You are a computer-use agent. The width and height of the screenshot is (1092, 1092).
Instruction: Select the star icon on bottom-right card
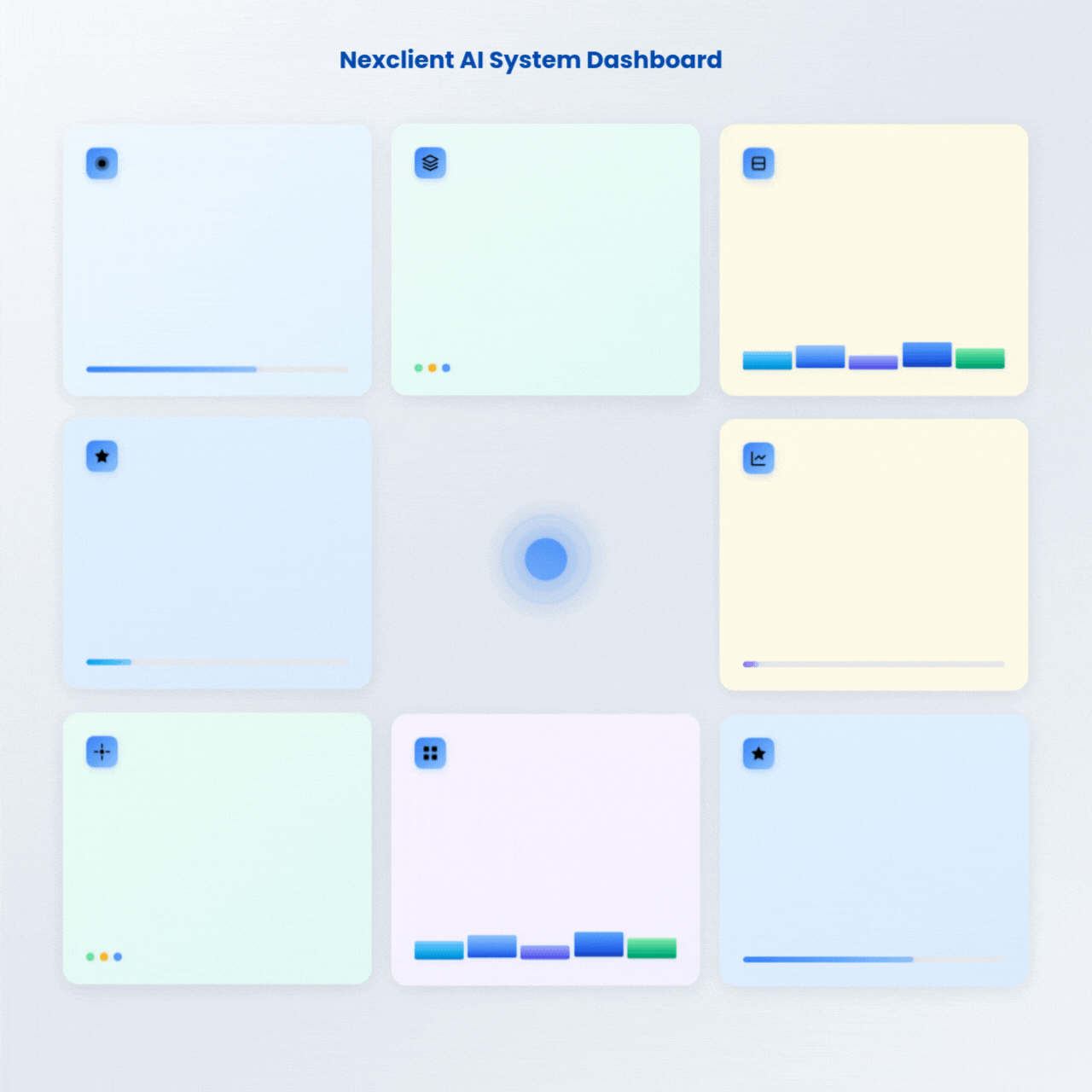pos(758,753)
